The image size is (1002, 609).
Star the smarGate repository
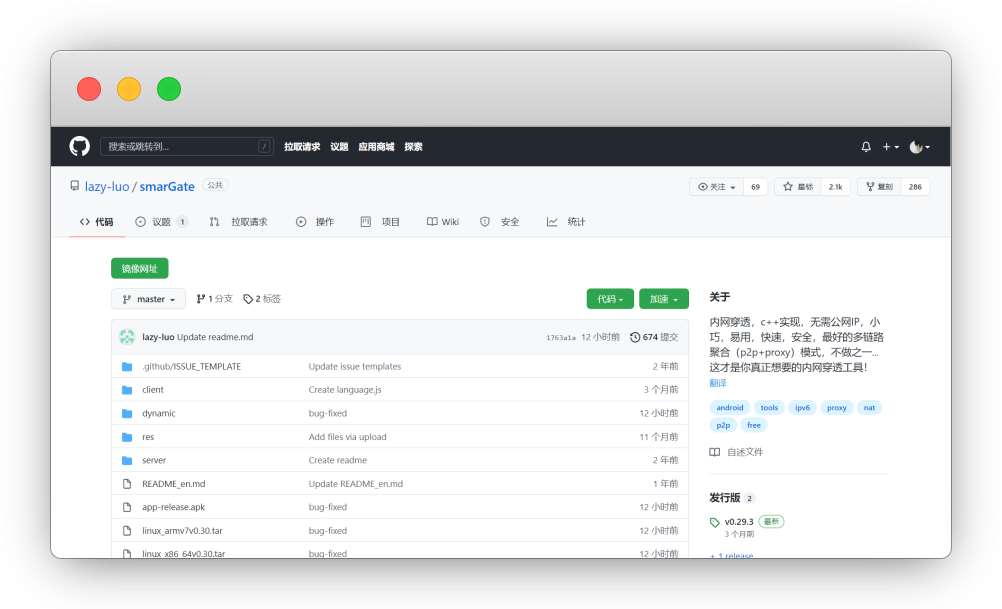[x=801, y=187]
